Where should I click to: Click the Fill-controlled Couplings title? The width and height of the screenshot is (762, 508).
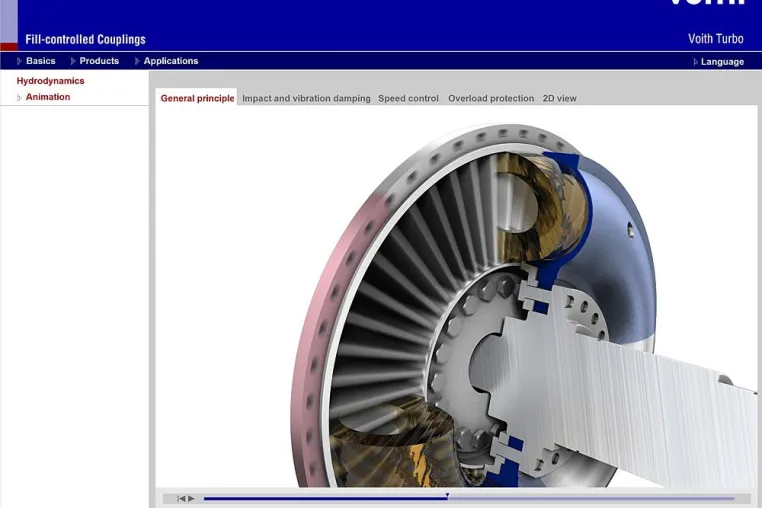pos(86,39)
